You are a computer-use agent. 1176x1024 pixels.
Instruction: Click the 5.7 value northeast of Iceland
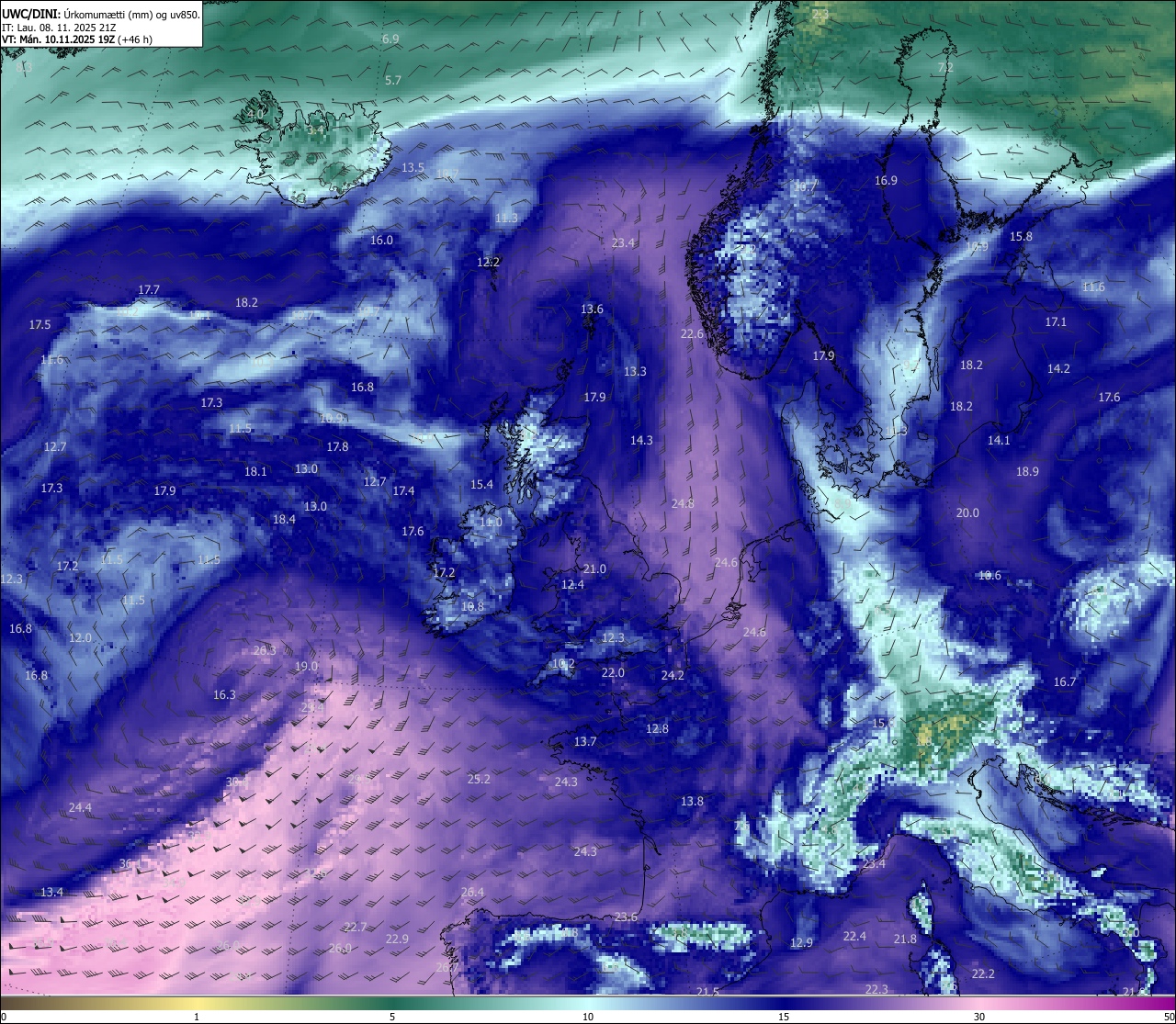[393, 81]
